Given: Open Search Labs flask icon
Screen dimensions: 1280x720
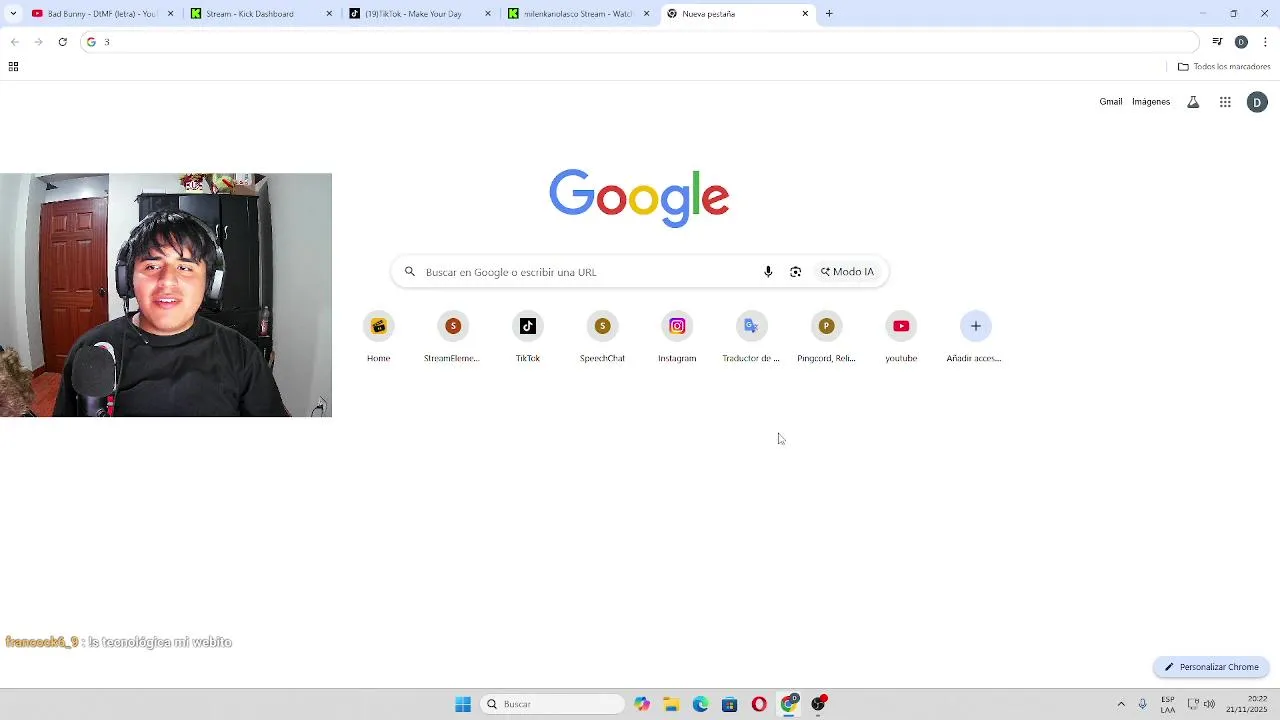Looking at the screenshot, I should tap(1193, 102).
